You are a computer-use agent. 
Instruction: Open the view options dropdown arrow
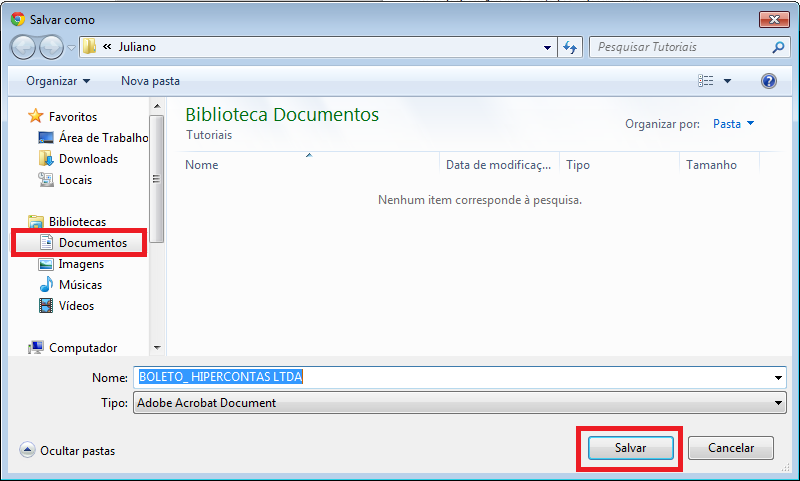728,81
